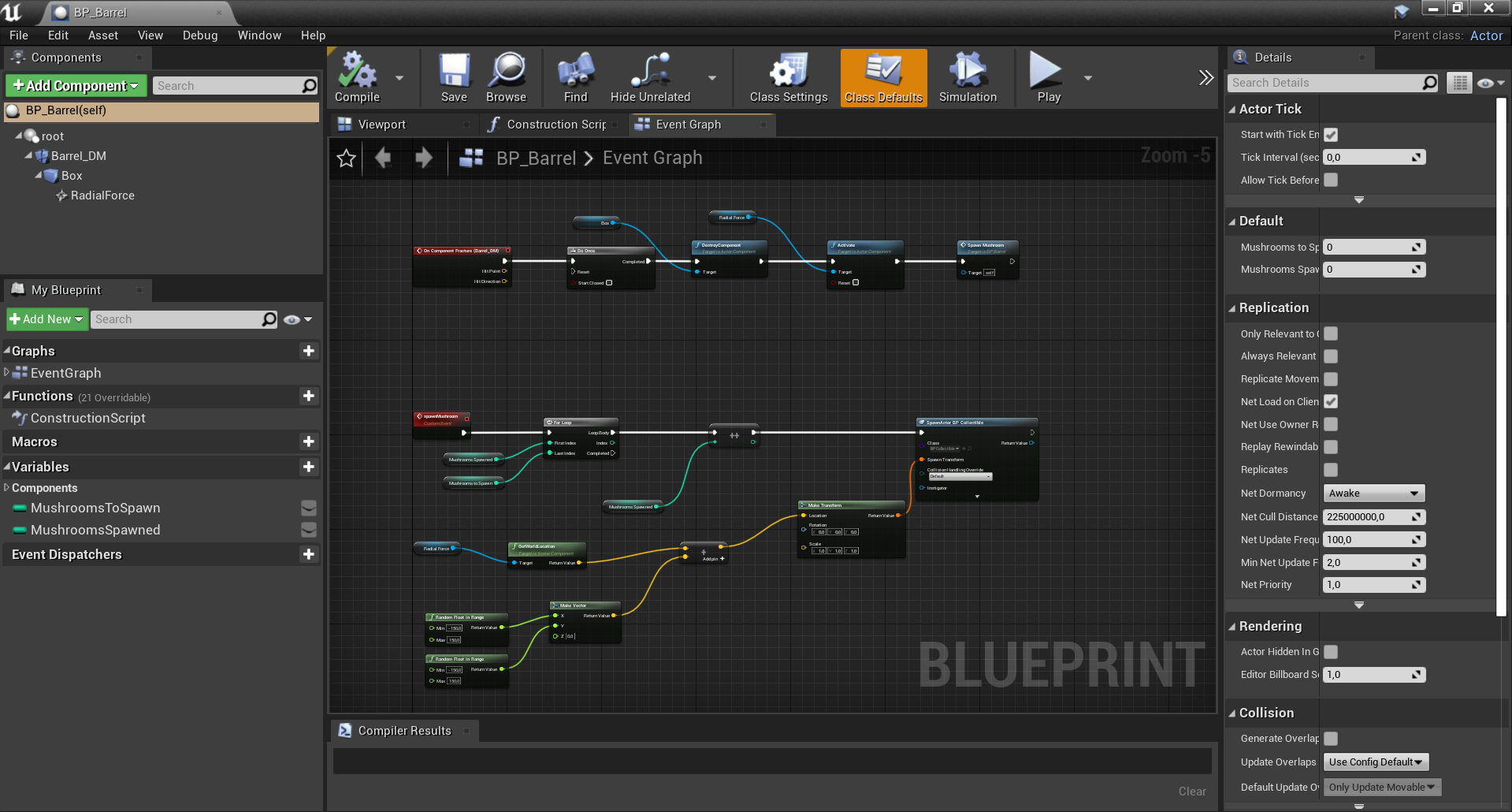This screenshot has width=1512, height=812.
Task: Enable Always Relevant checkbox
Action: coord(1331,356)
